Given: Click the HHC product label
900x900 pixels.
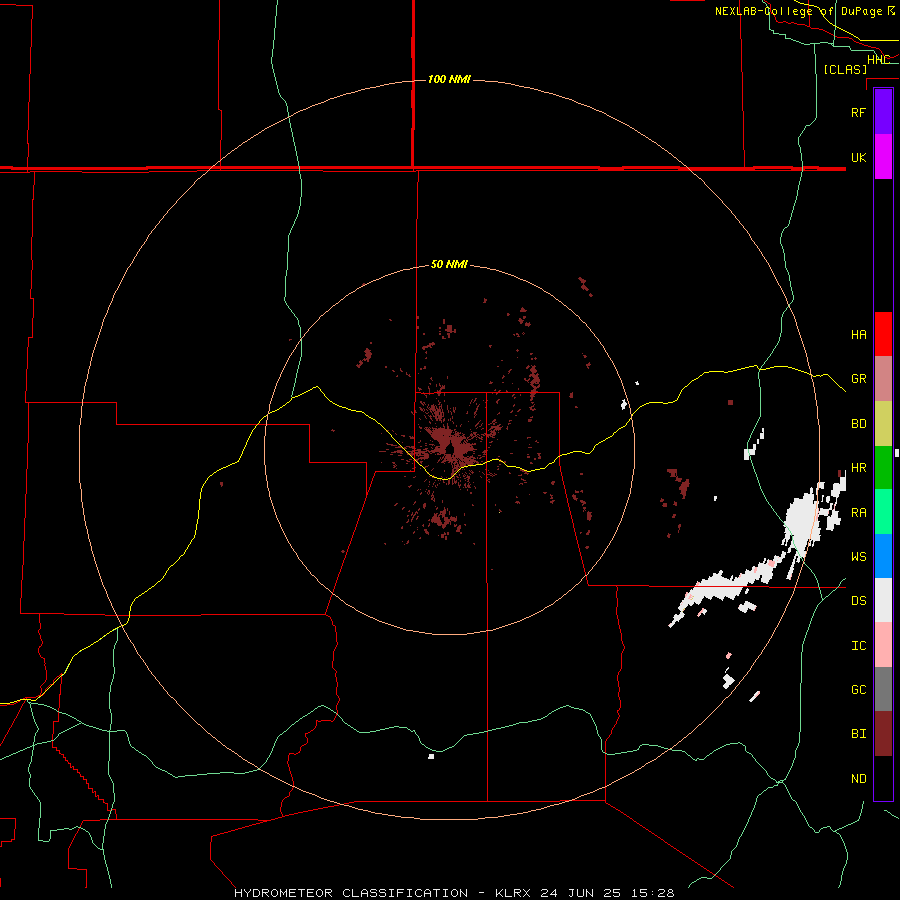Looking at the screenshot, I should click(878, 60).
